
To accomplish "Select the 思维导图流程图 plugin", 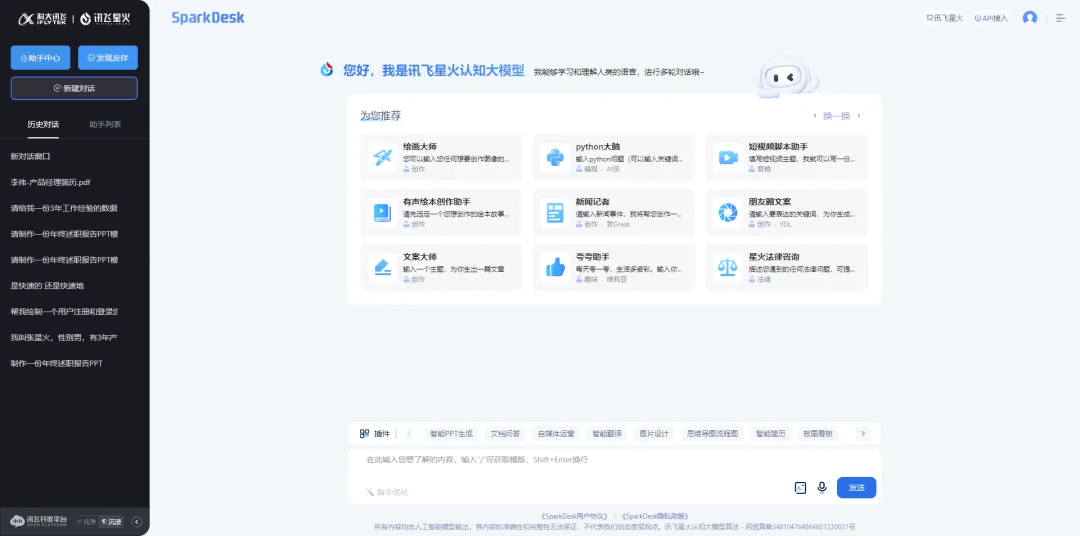I will coord(712,434).
